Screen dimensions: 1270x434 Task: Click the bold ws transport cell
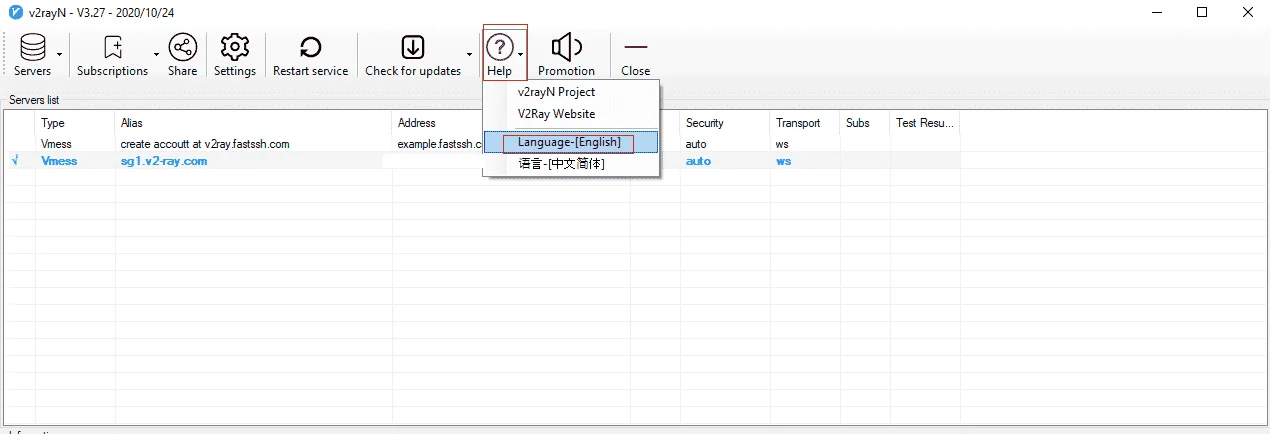(783, 161)
